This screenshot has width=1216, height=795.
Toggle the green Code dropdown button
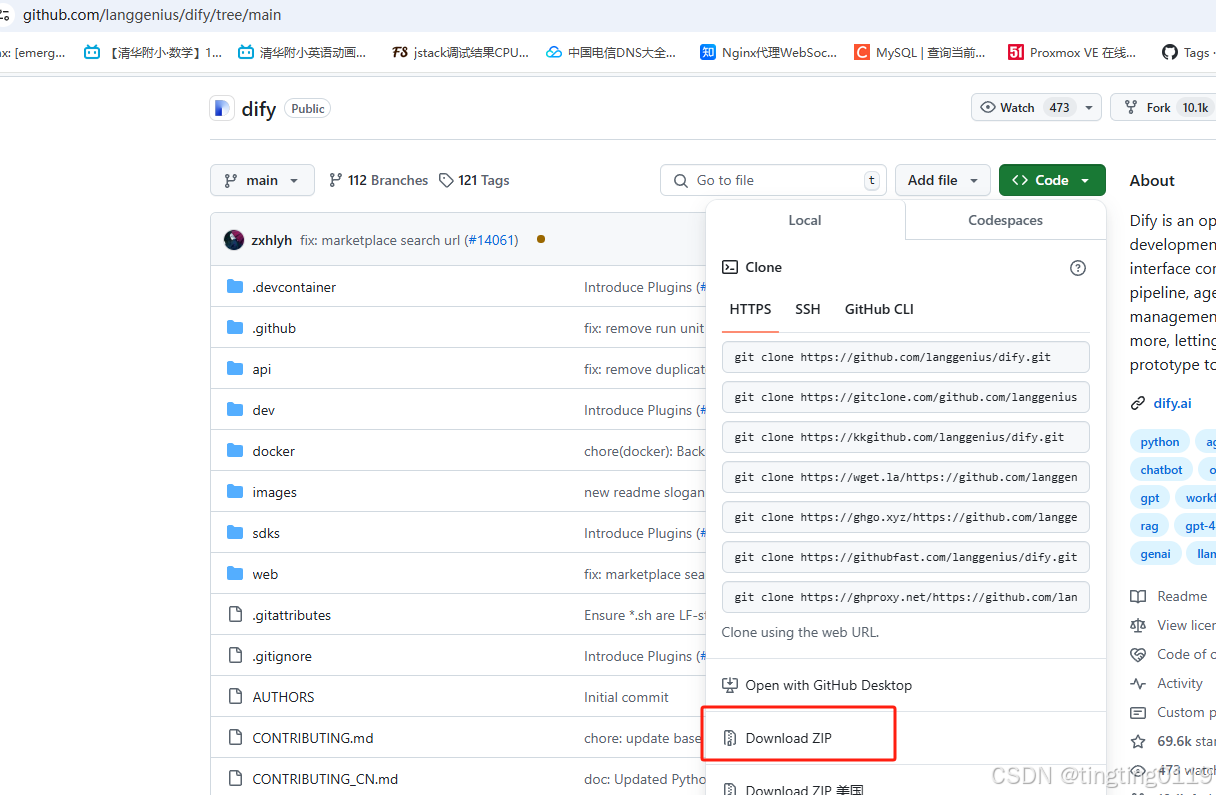point(1052,180)
